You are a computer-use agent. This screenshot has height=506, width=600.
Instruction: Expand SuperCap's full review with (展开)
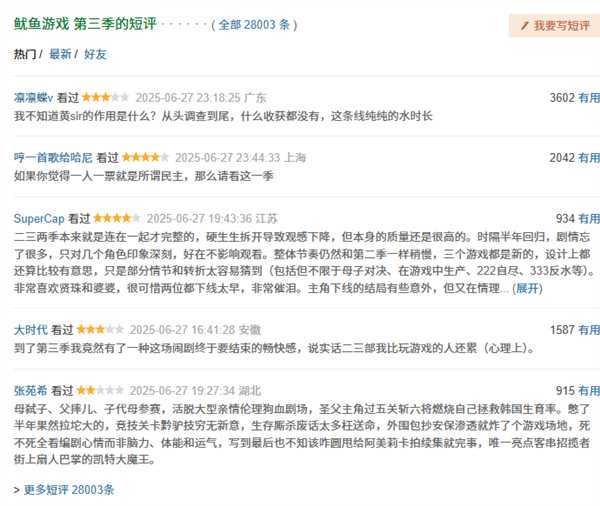point(527,288)
